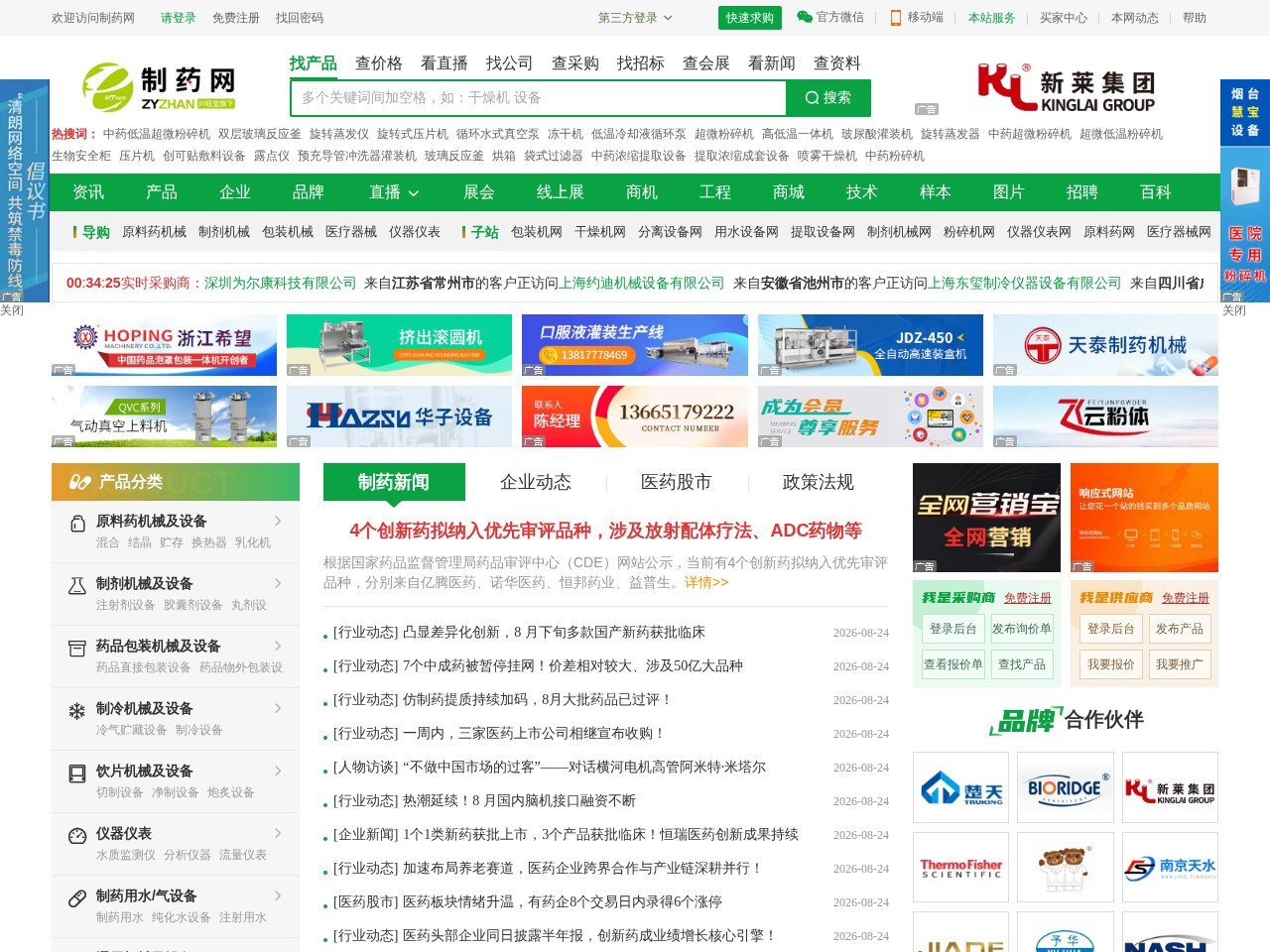Switch to the 政策法规 news tab
The width and height of the screenshot is (1270, 952).
tap(819, 482)
